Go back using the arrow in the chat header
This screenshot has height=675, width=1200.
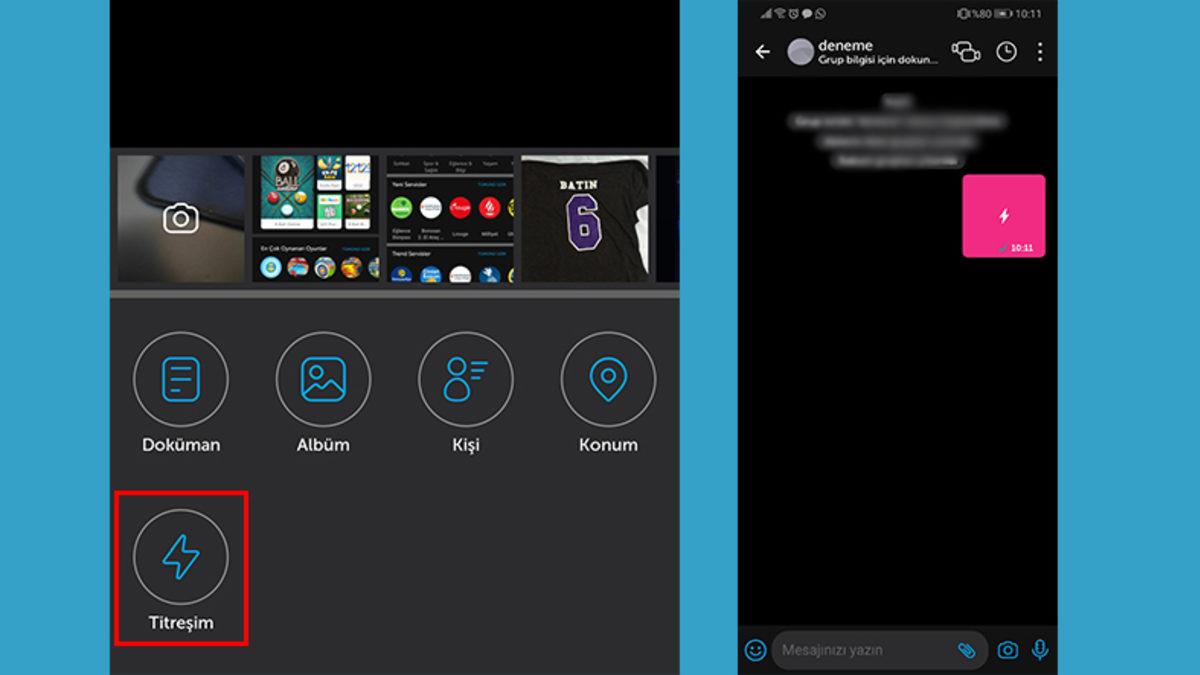(763, 52)
